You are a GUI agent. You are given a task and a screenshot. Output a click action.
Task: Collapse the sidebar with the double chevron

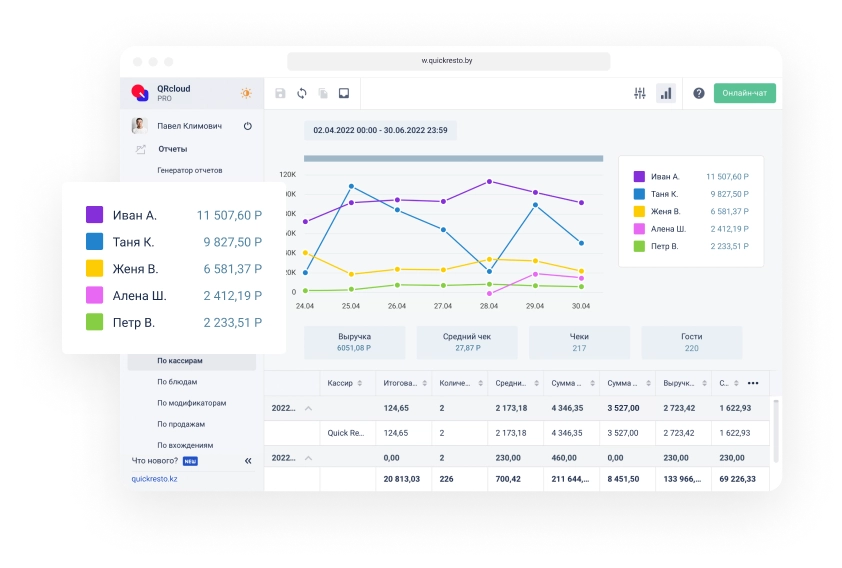pyautogui.click(x=248, y=461)
